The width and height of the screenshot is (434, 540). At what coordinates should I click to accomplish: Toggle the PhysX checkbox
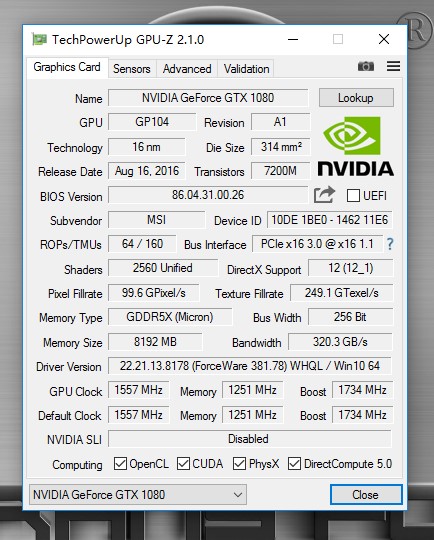point(239,464)
